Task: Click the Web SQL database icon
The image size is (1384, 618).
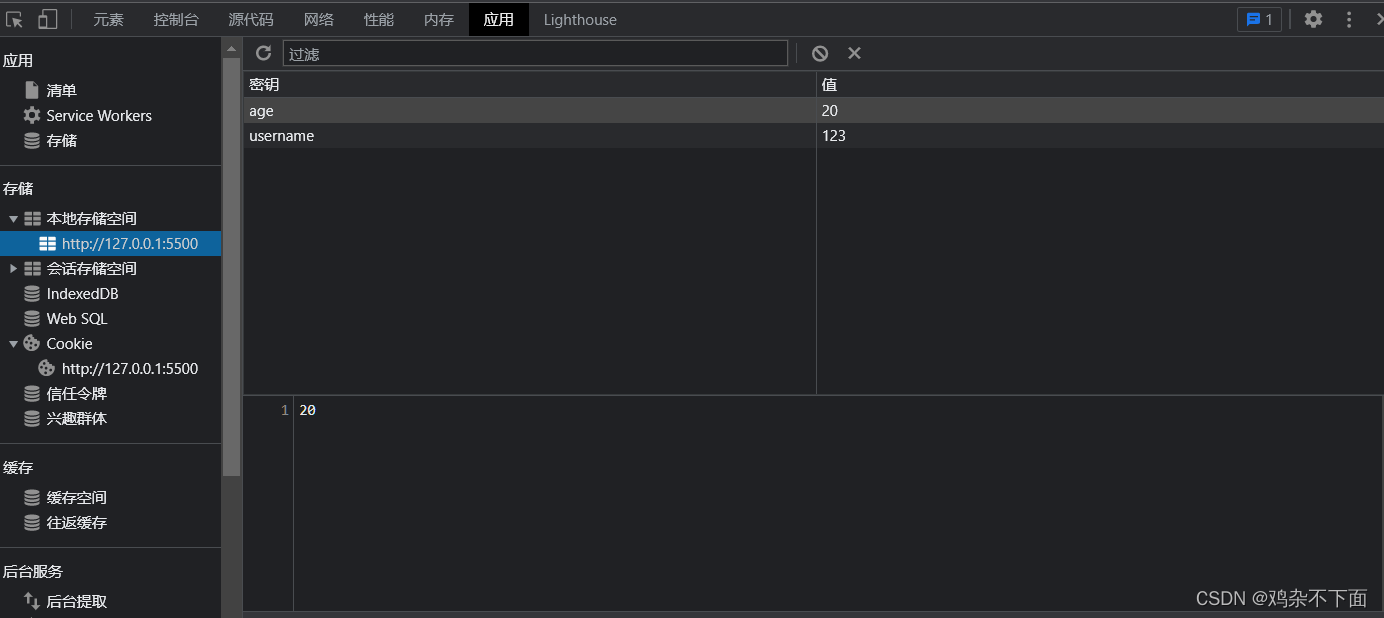Action: 32,318
